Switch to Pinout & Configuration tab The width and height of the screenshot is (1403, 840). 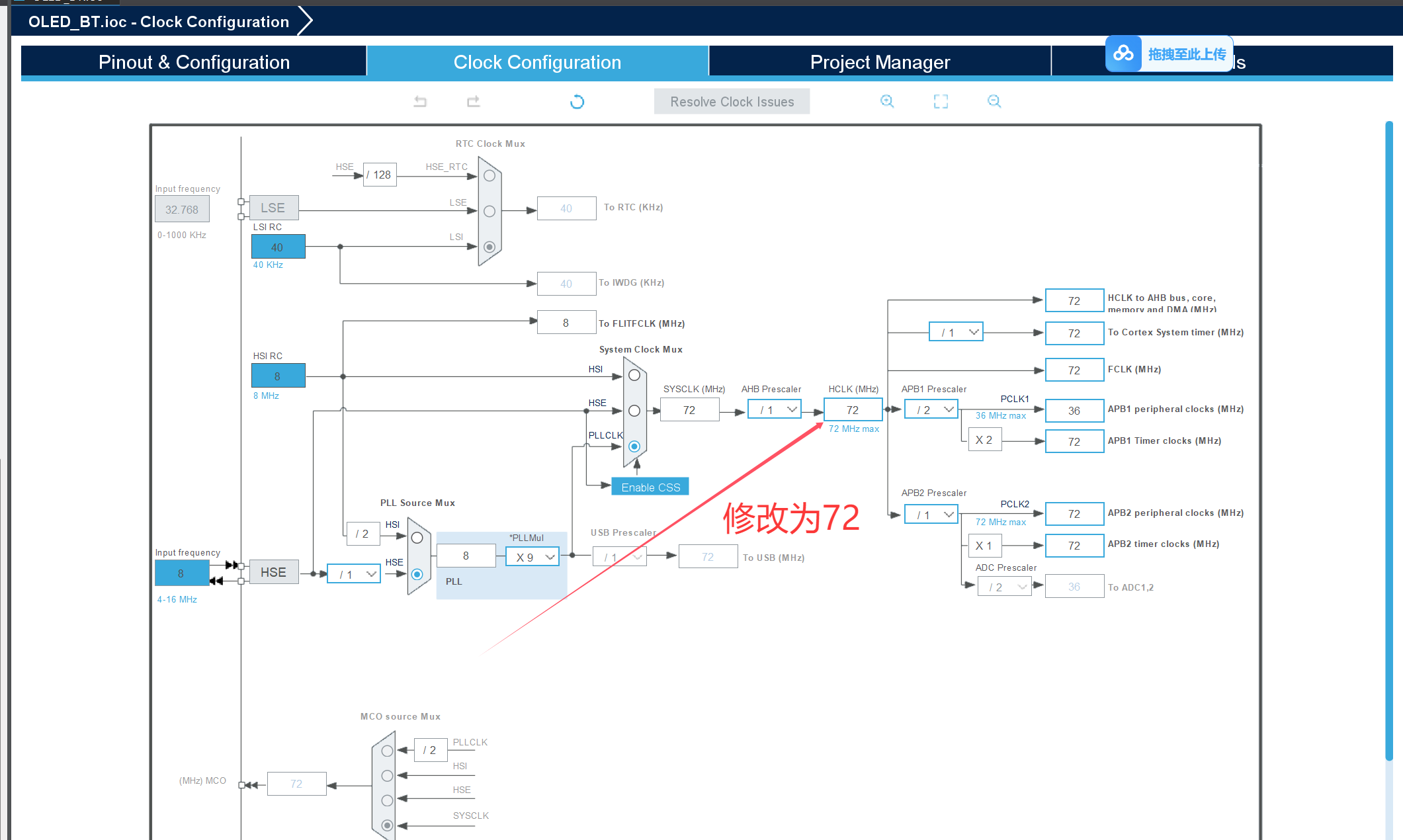pos(194,62)
